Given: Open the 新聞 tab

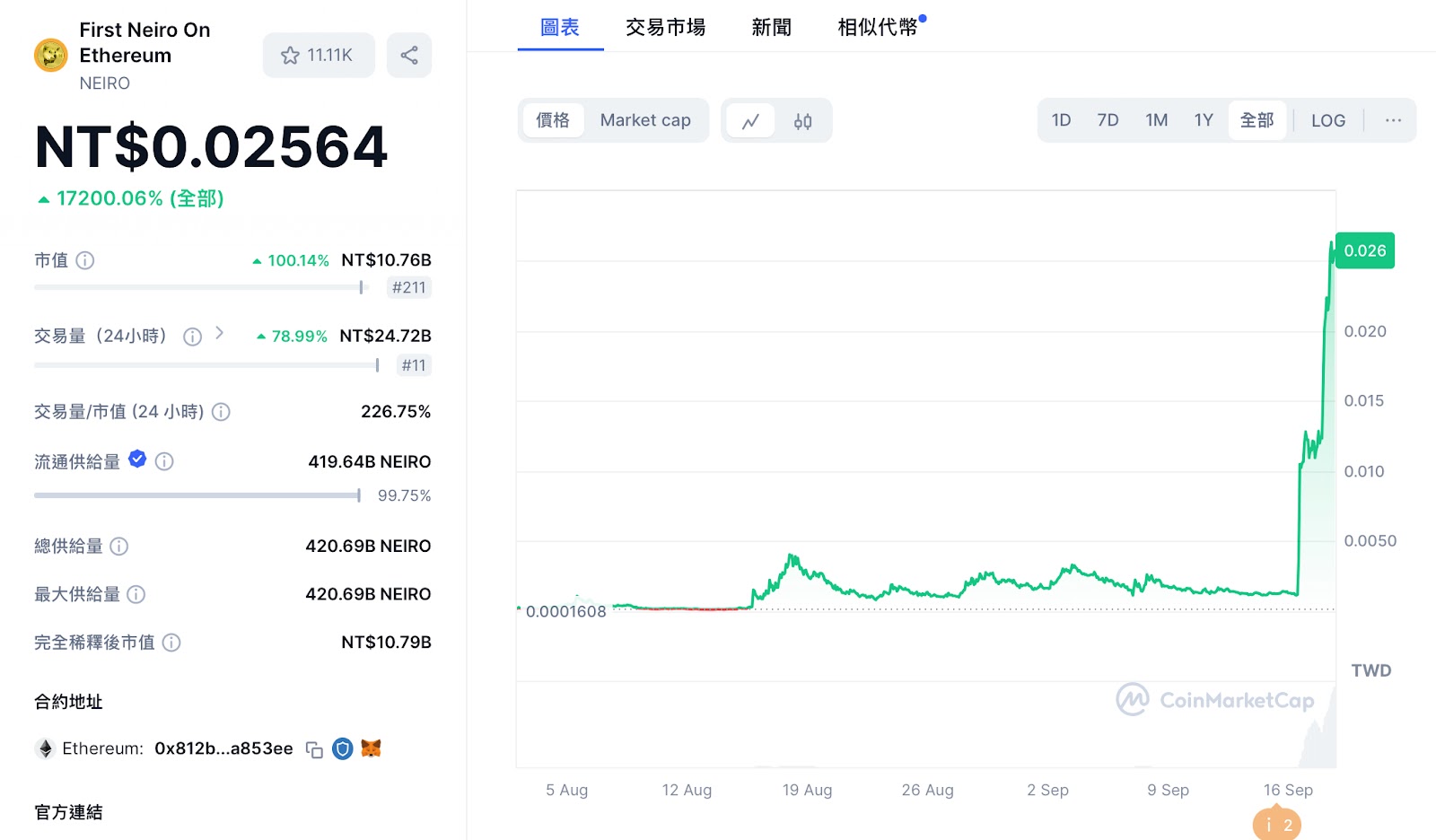Looking at the screenshot, I should coord(772,27).
